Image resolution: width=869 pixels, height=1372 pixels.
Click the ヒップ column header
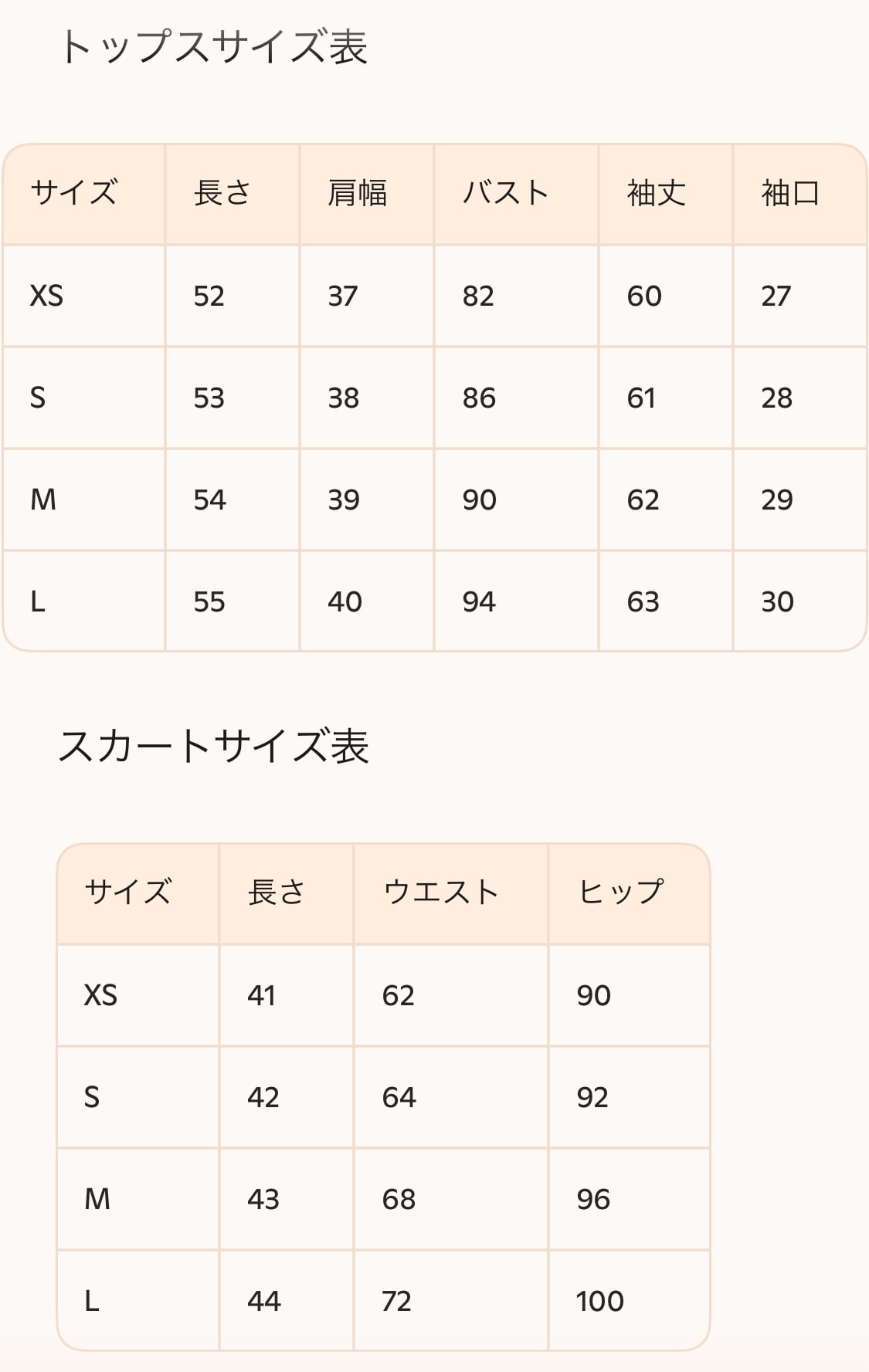pos(620,893)
